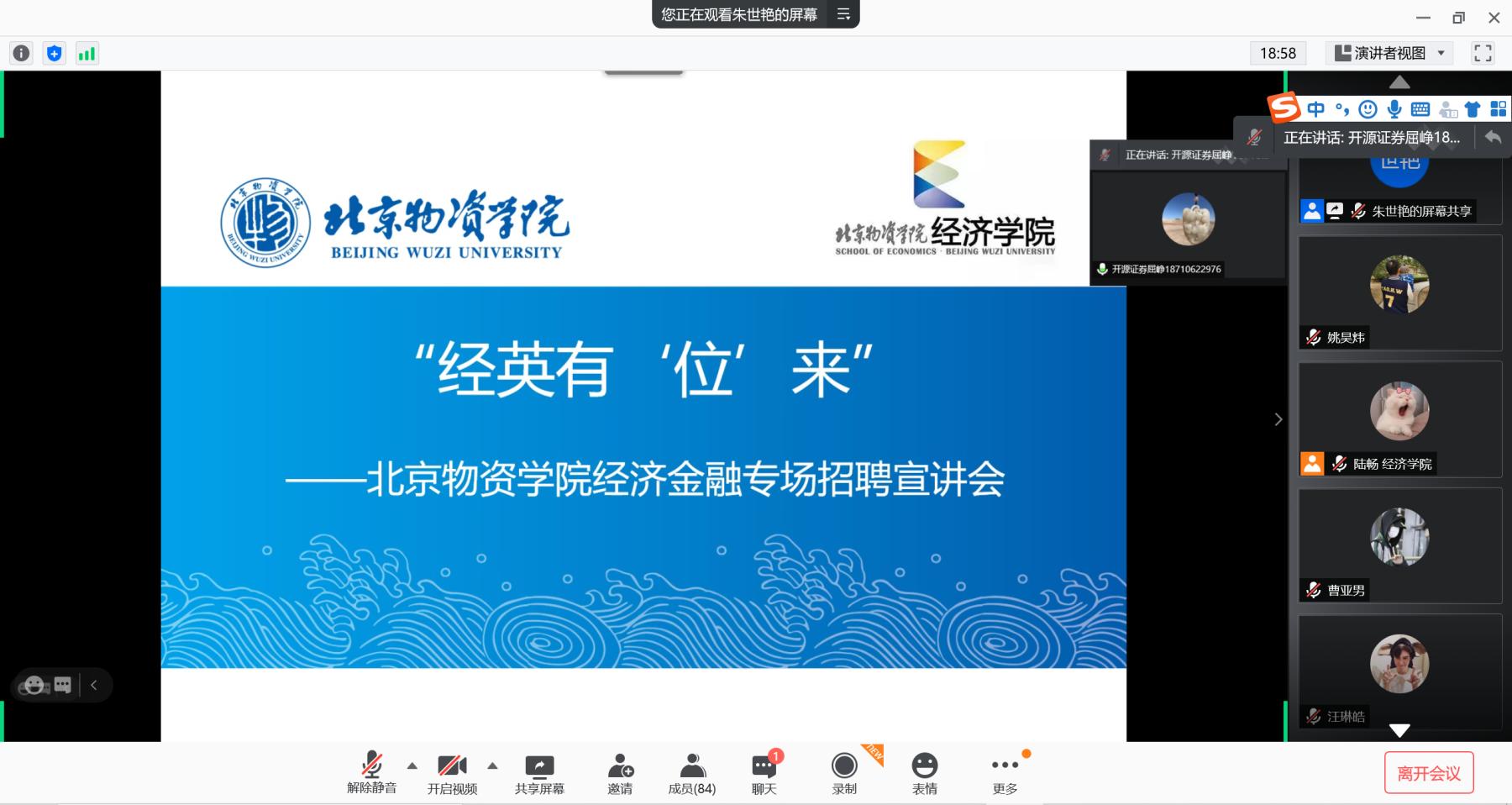This screenshot has height=805, width=1512.
Task: Start recording with 录制
Action: tap(844, 773)
